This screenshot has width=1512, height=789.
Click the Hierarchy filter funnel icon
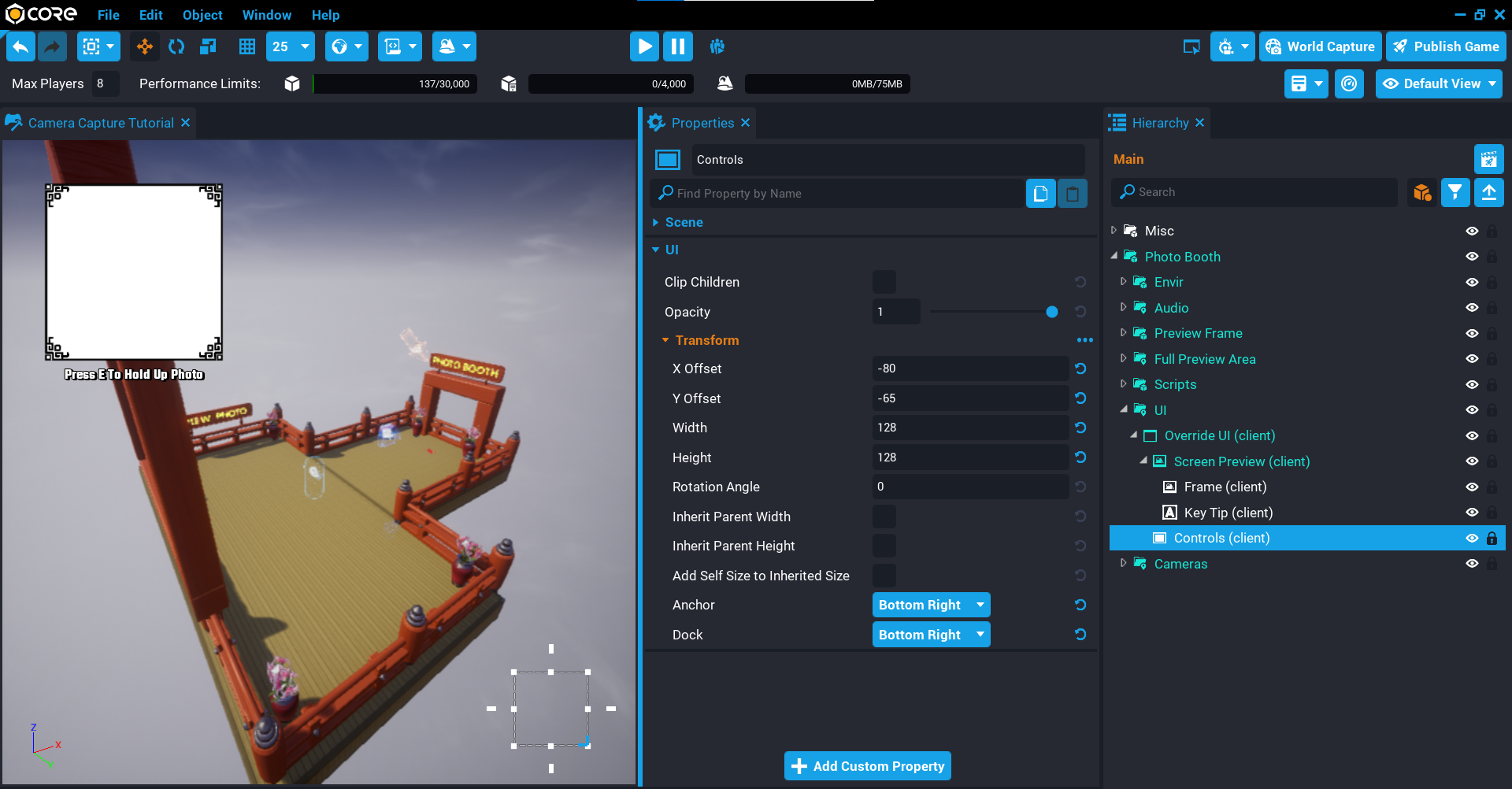1455,192
